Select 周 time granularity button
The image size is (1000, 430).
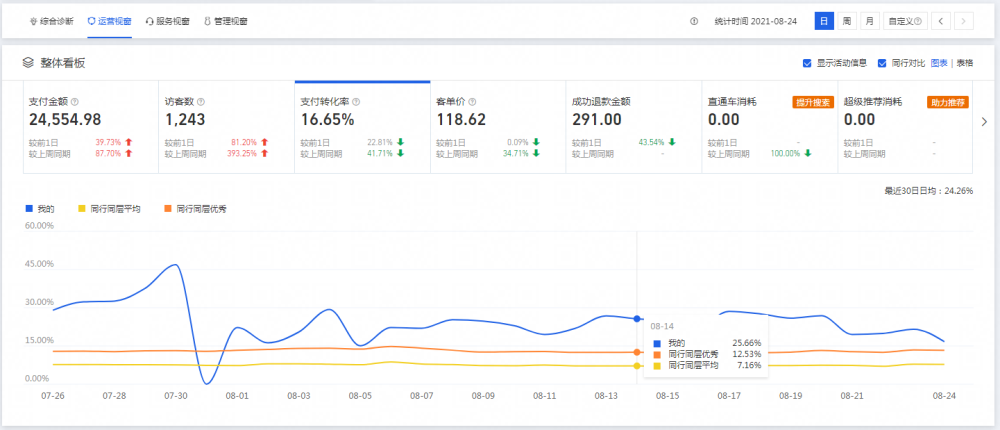coord(846,21)
